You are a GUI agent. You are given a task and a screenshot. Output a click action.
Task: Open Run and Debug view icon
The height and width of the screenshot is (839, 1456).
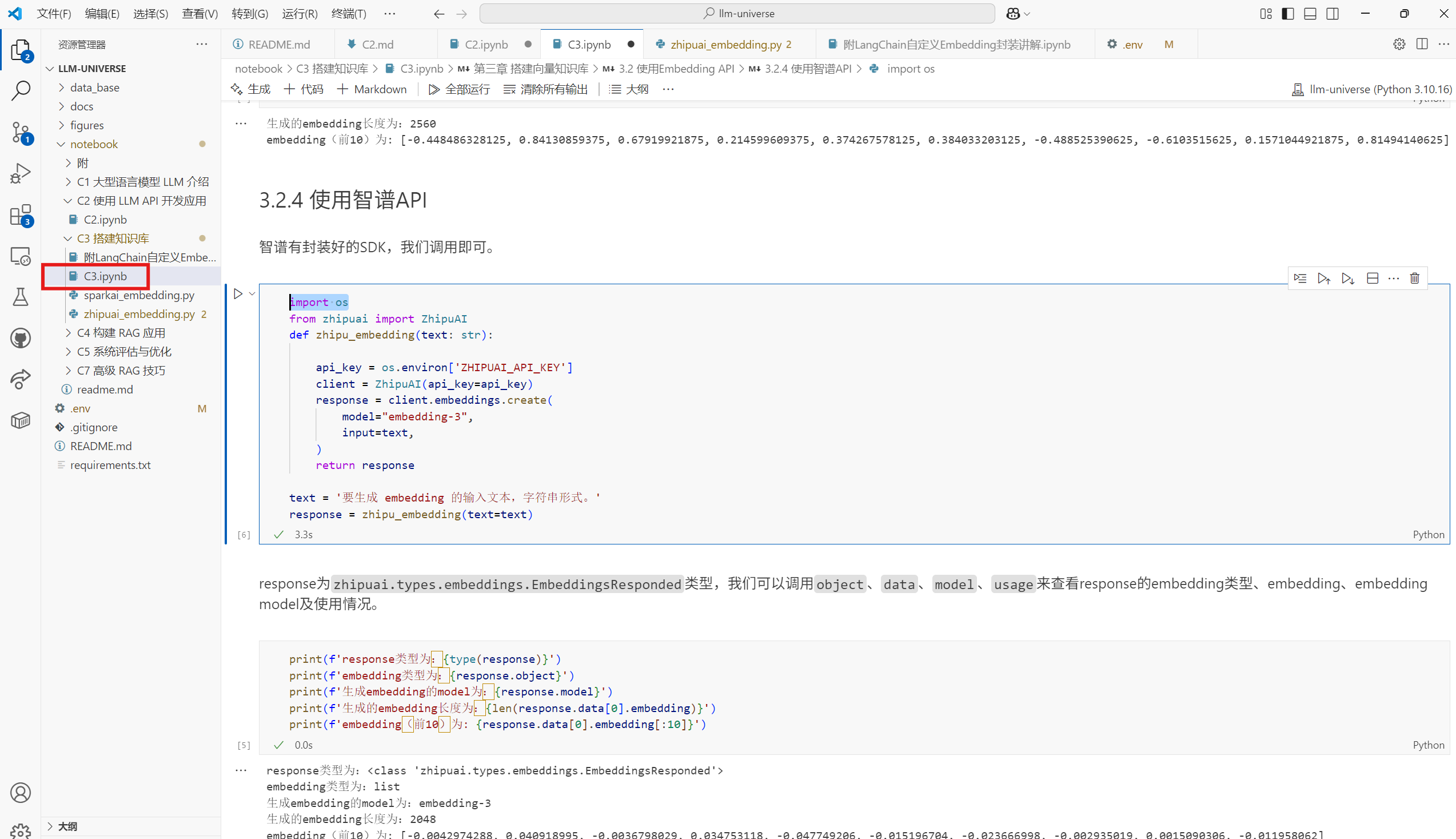[21, 173]
